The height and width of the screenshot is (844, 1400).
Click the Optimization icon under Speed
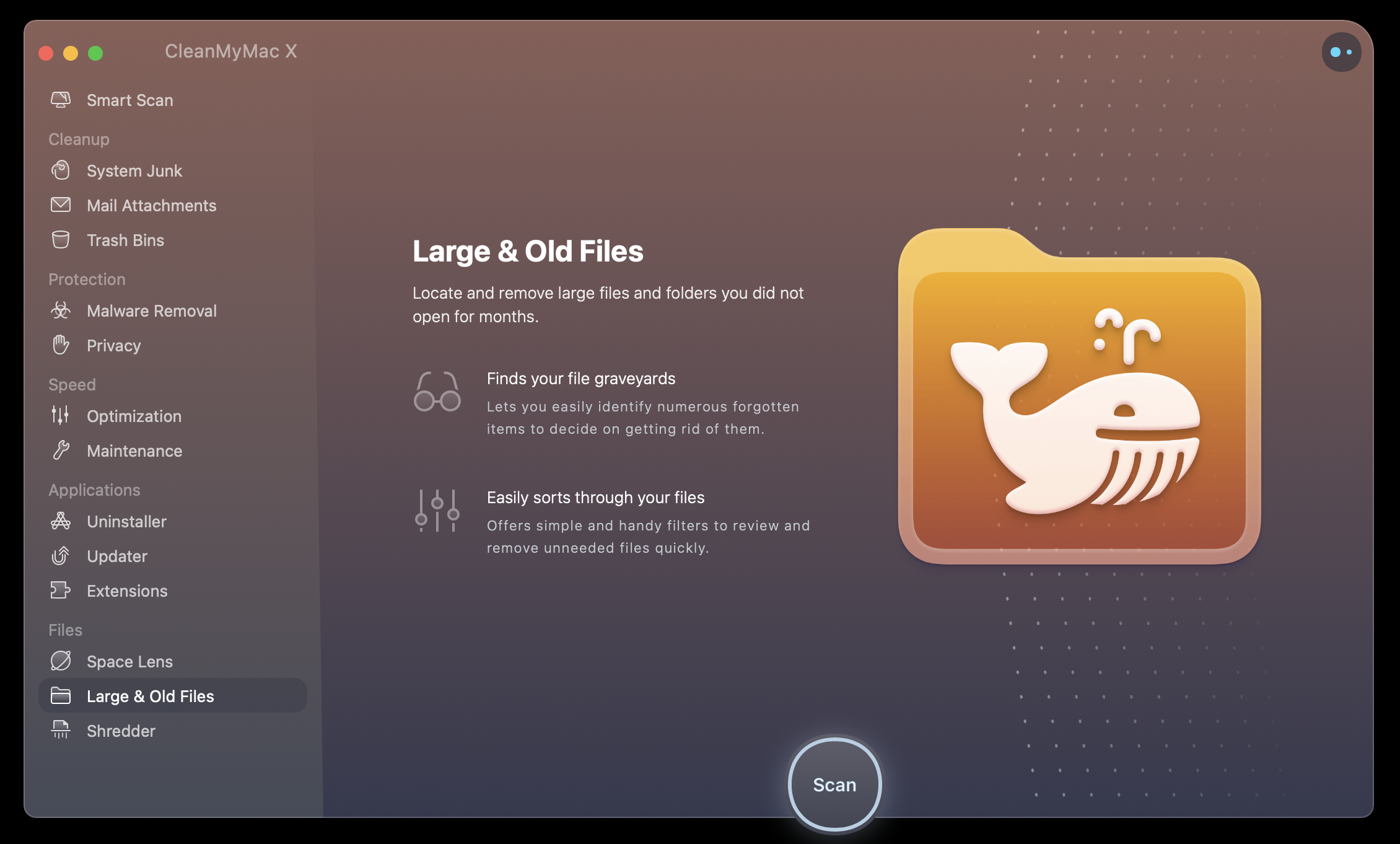(62, 415)
